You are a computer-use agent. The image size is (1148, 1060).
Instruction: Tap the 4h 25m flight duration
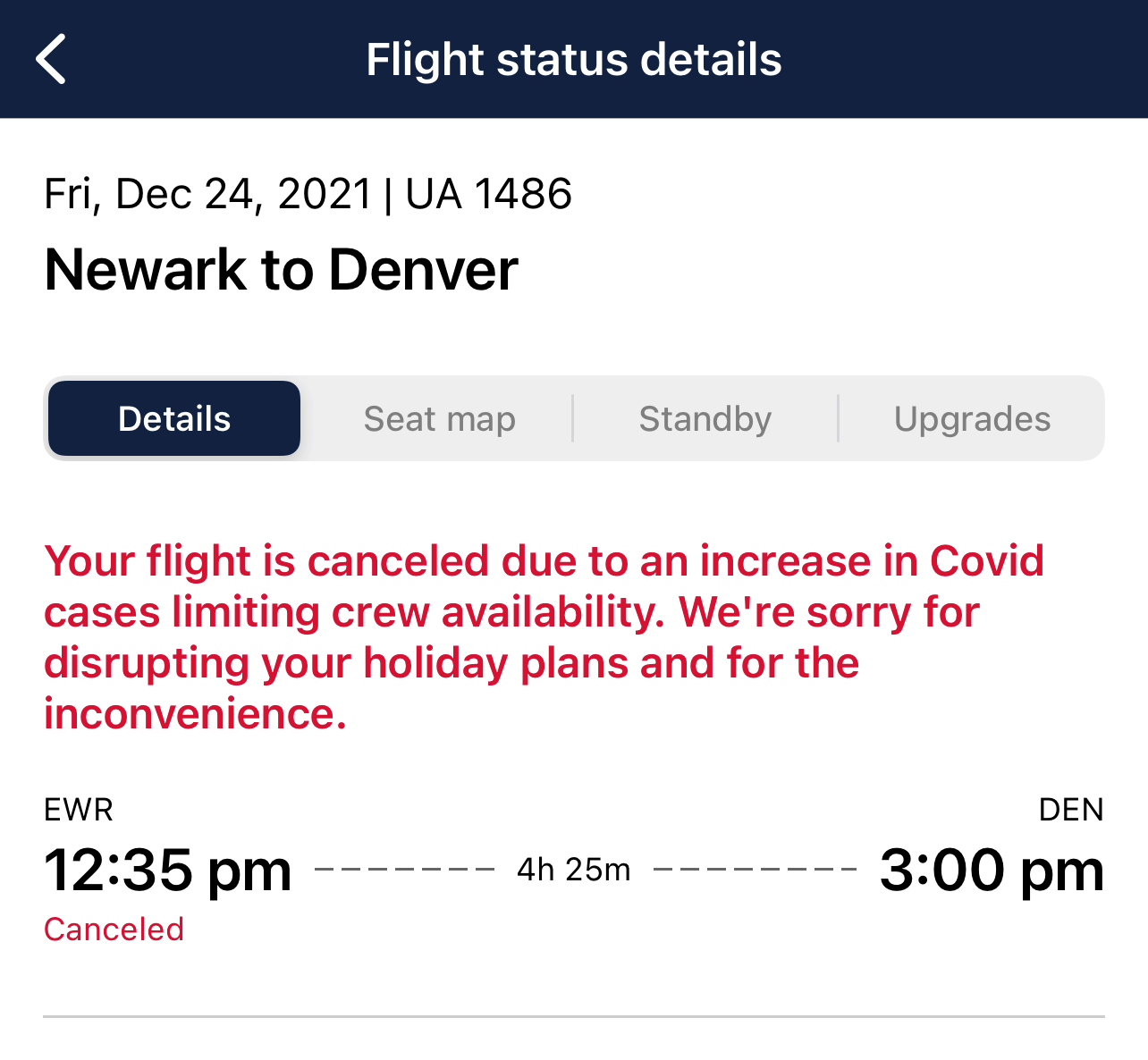tap(573, 869)
